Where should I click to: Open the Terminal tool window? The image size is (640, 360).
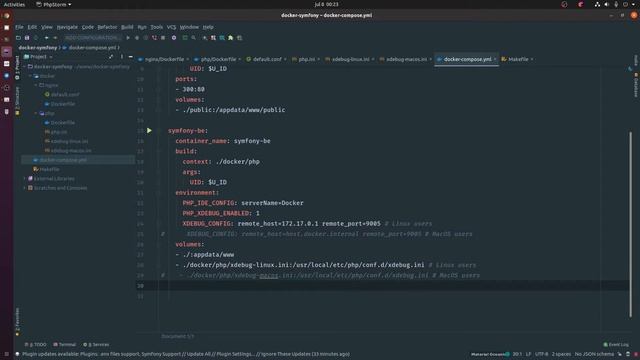[x=64, y=344]
